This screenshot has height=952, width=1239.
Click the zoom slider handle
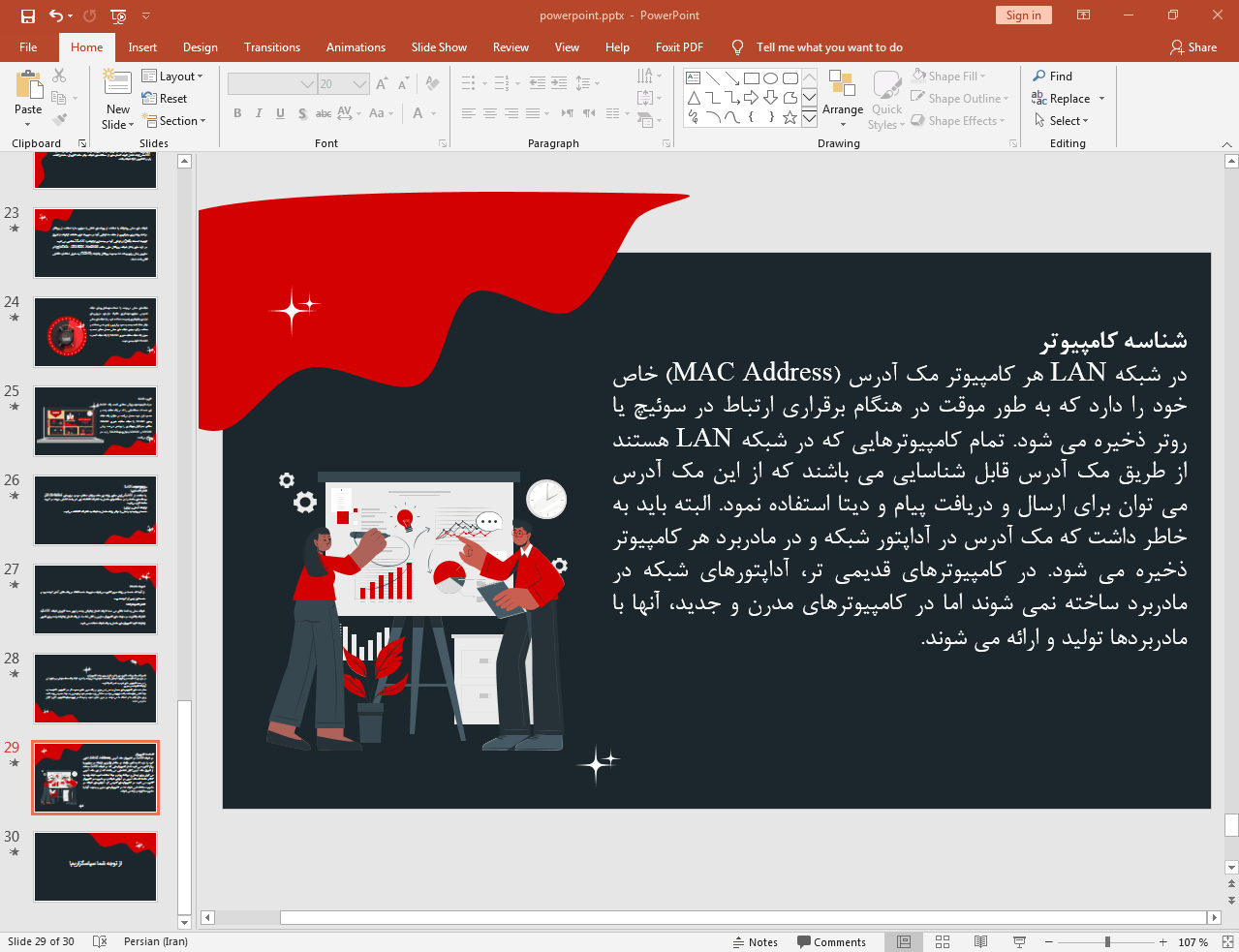pyautogui.click(x=1107, y=941)
